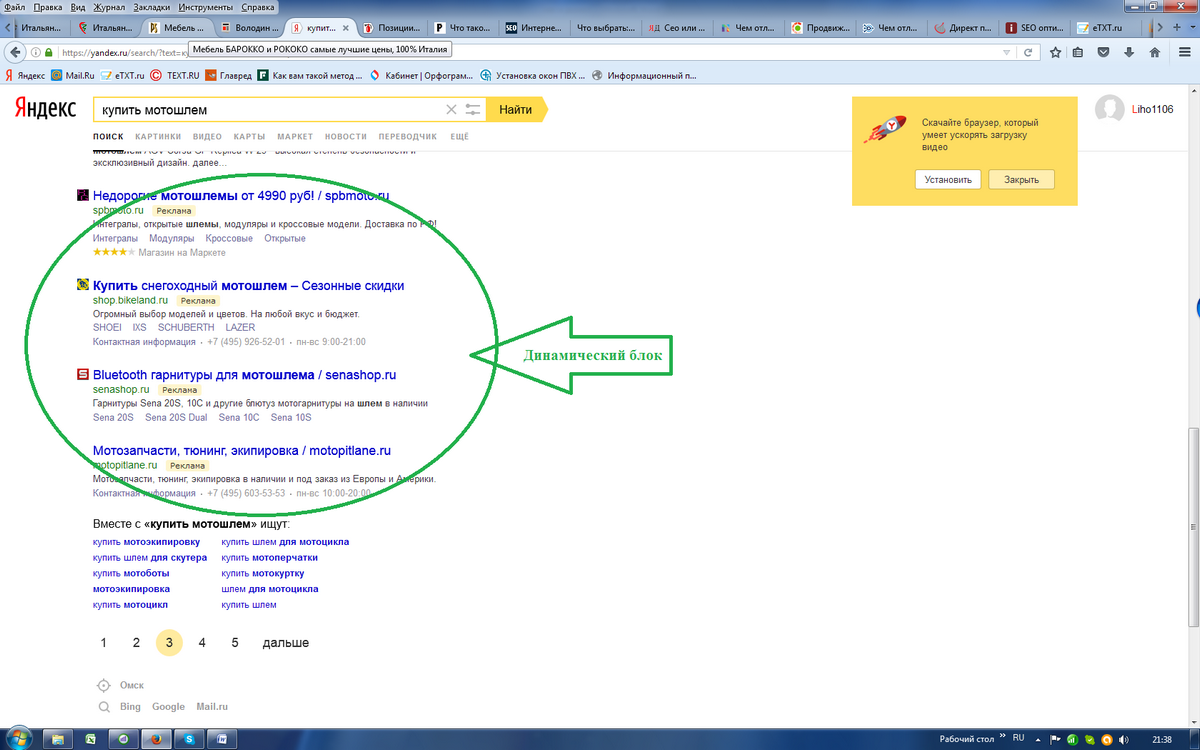Open the Firefox Home page icon

[x=1154, y=52]
